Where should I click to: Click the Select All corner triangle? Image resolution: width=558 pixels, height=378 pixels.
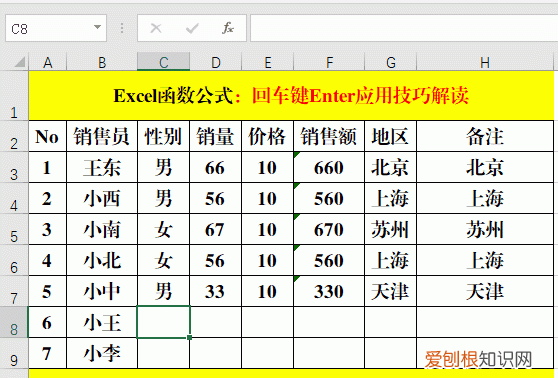click(20, 62)
